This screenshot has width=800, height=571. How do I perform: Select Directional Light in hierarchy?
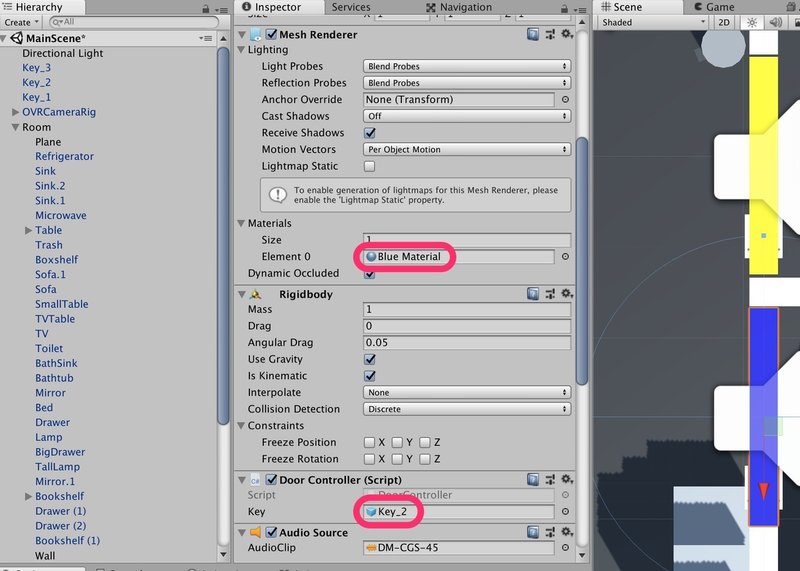pyautogui.click(x=62, y=53)
